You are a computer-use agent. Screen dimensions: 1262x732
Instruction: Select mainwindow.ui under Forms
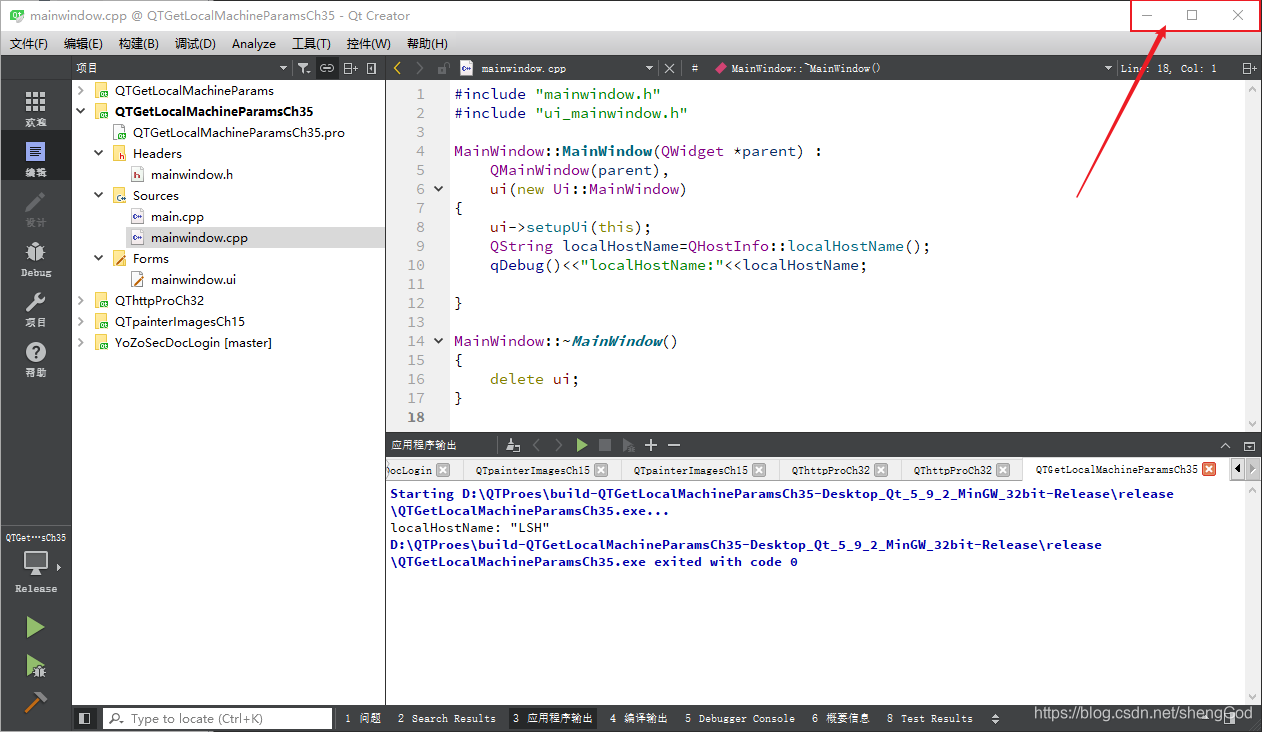(x=193, y=279)
